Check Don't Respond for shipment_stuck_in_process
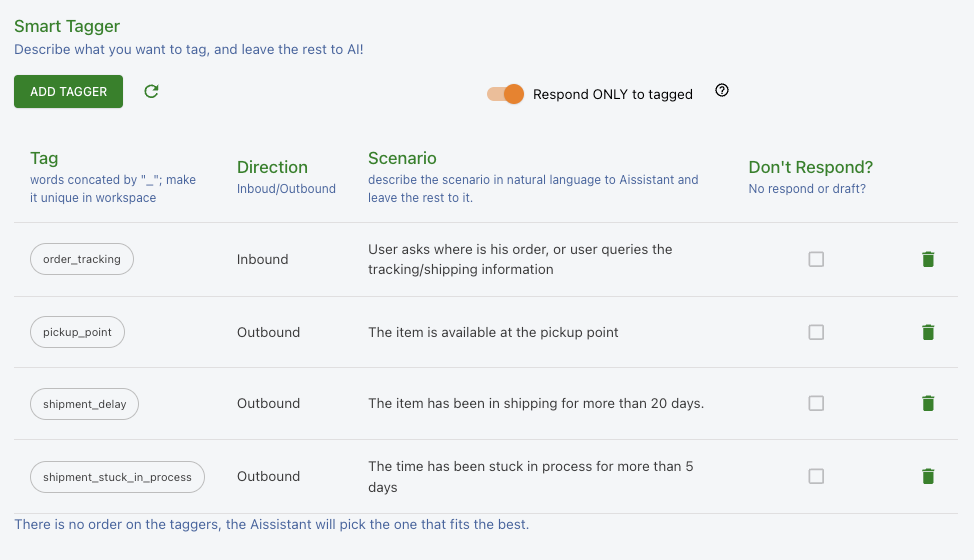 pyautogui.click(x=816, y=476)
